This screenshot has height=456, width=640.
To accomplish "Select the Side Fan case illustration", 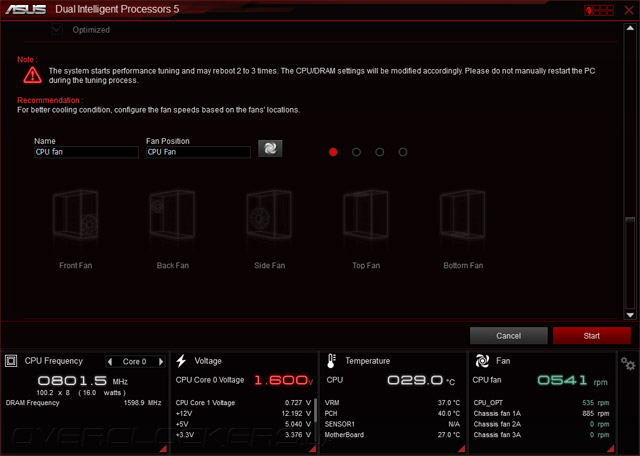I will point(269,214).
